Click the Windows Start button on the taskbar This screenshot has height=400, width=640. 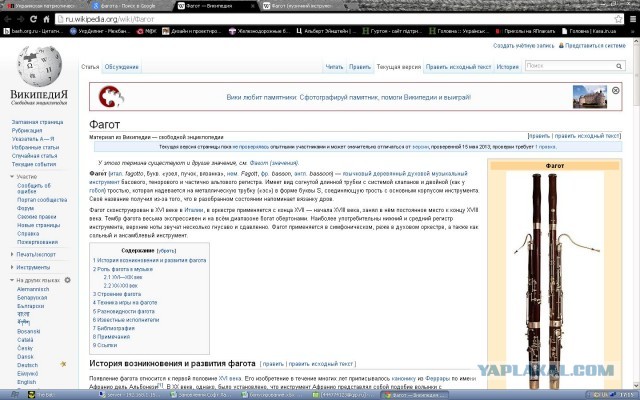14,395
